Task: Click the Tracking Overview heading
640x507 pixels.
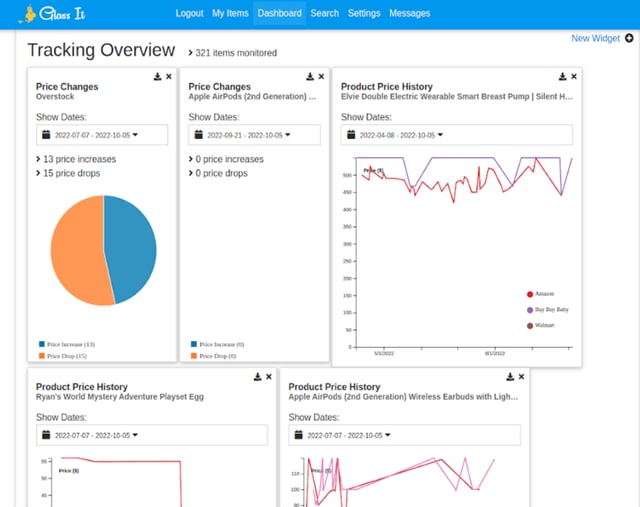Action: pos(101,50)
